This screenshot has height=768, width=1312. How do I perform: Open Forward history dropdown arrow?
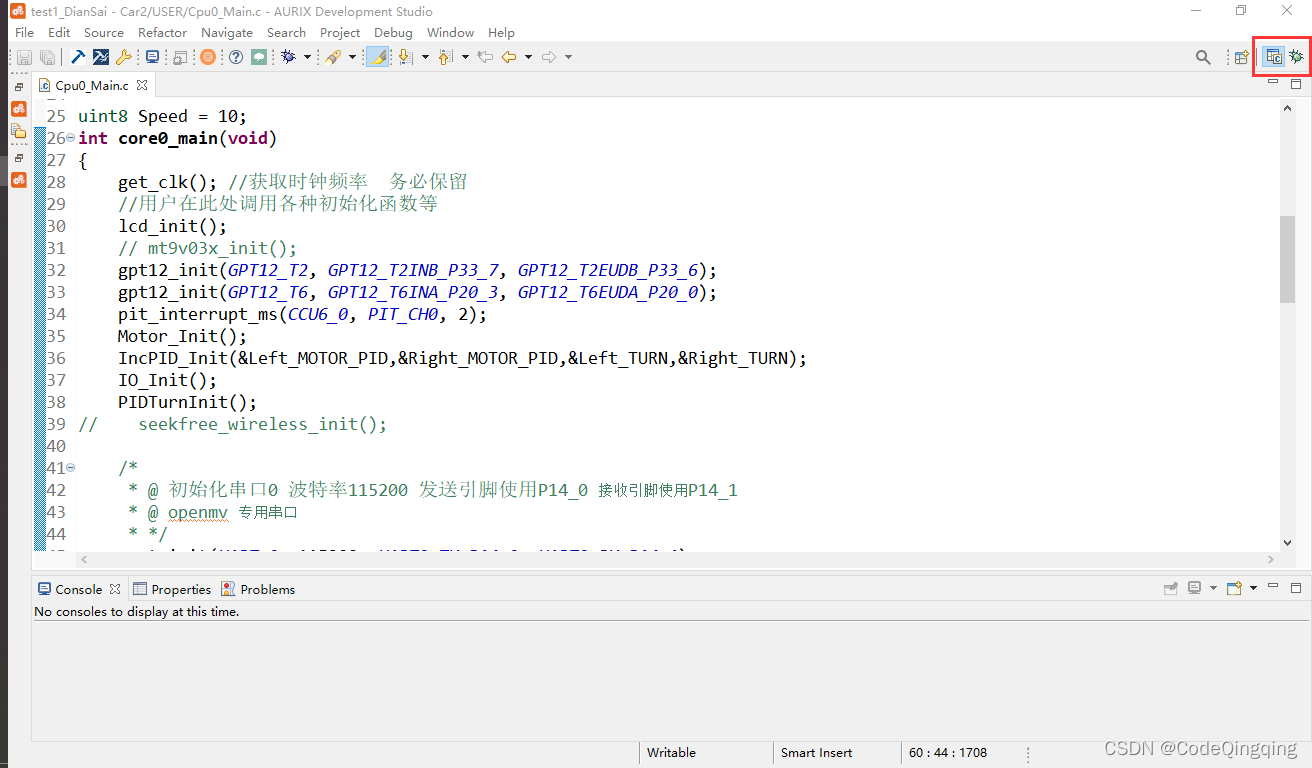point(568,57)
